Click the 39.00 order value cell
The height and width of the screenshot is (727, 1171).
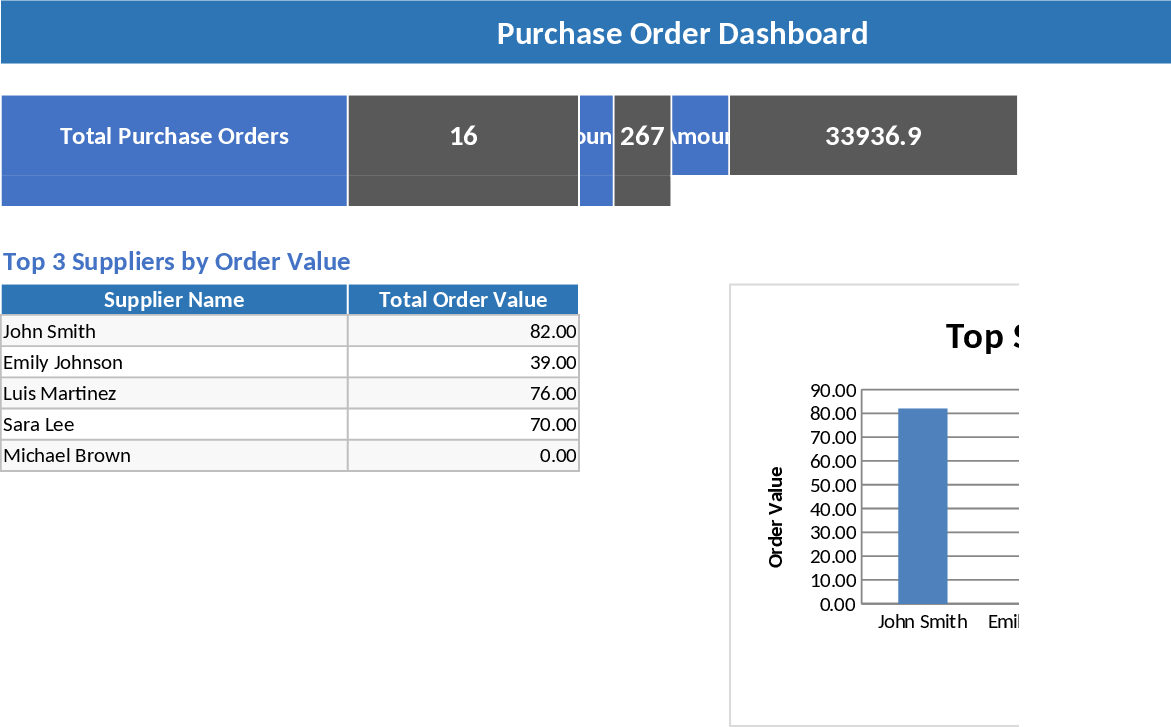pos(463,363)
